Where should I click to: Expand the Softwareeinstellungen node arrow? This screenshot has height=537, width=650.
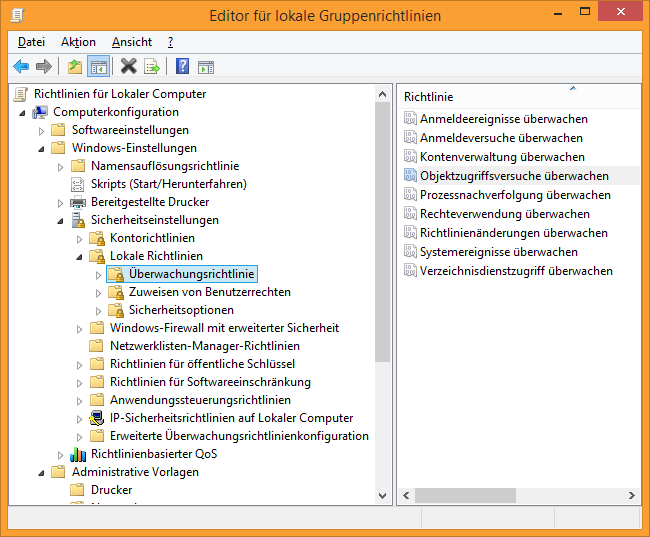pos(42,131)
